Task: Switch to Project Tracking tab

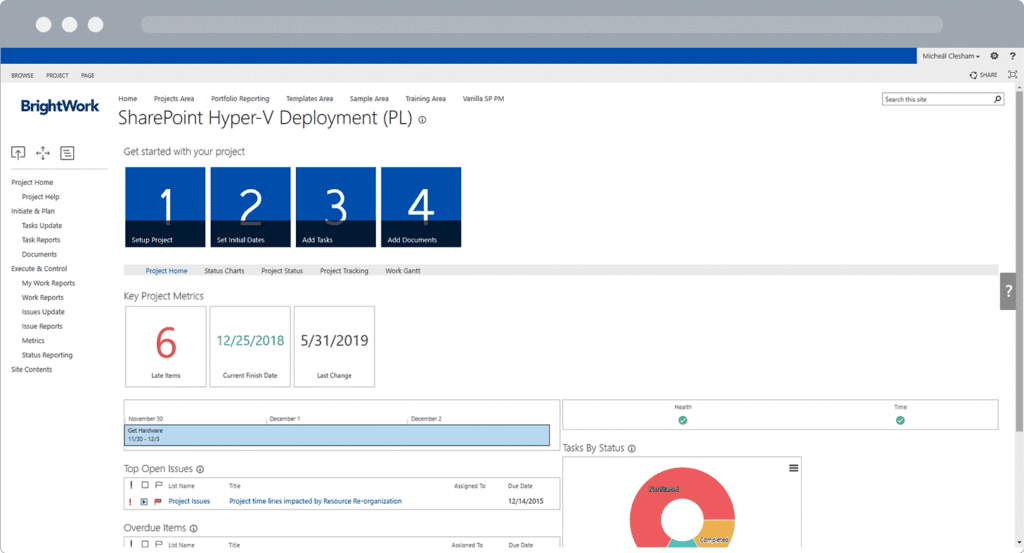Action: (x=344, y=271)
